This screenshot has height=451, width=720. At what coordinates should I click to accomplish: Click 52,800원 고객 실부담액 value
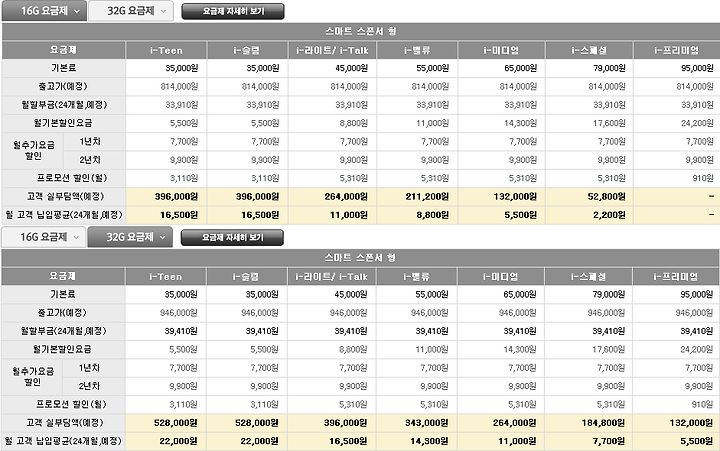point(607,197)
